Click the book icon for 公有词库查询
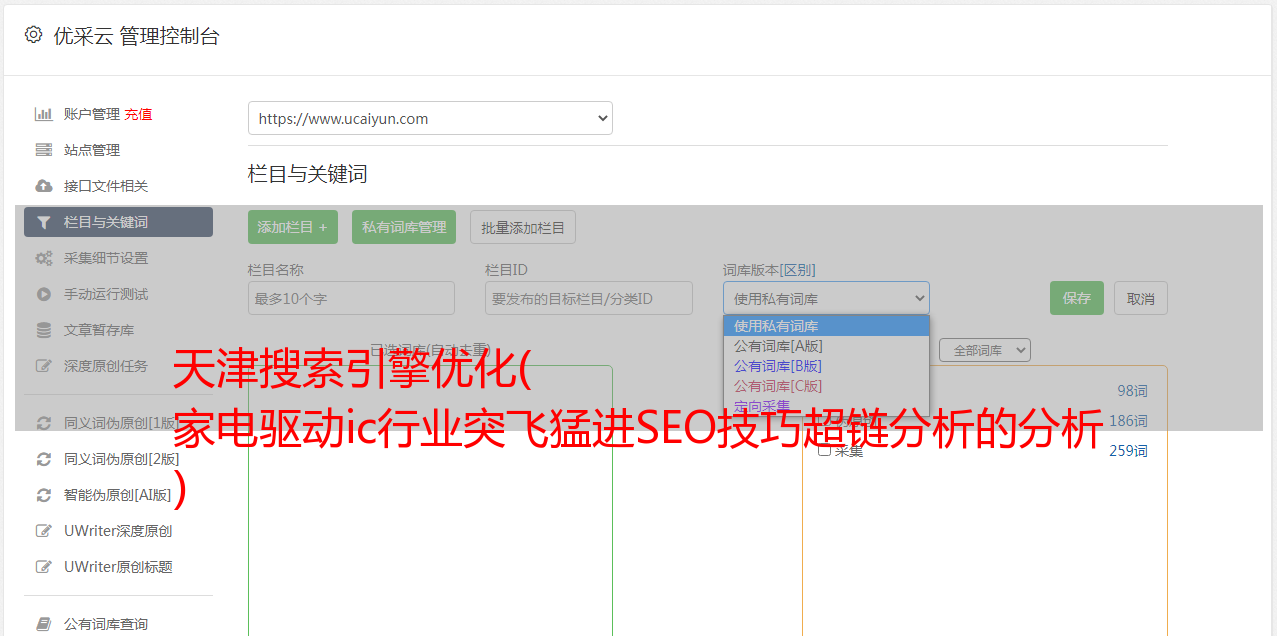Viewport: 1277px width, 636px height. click(x=44, y=624)
